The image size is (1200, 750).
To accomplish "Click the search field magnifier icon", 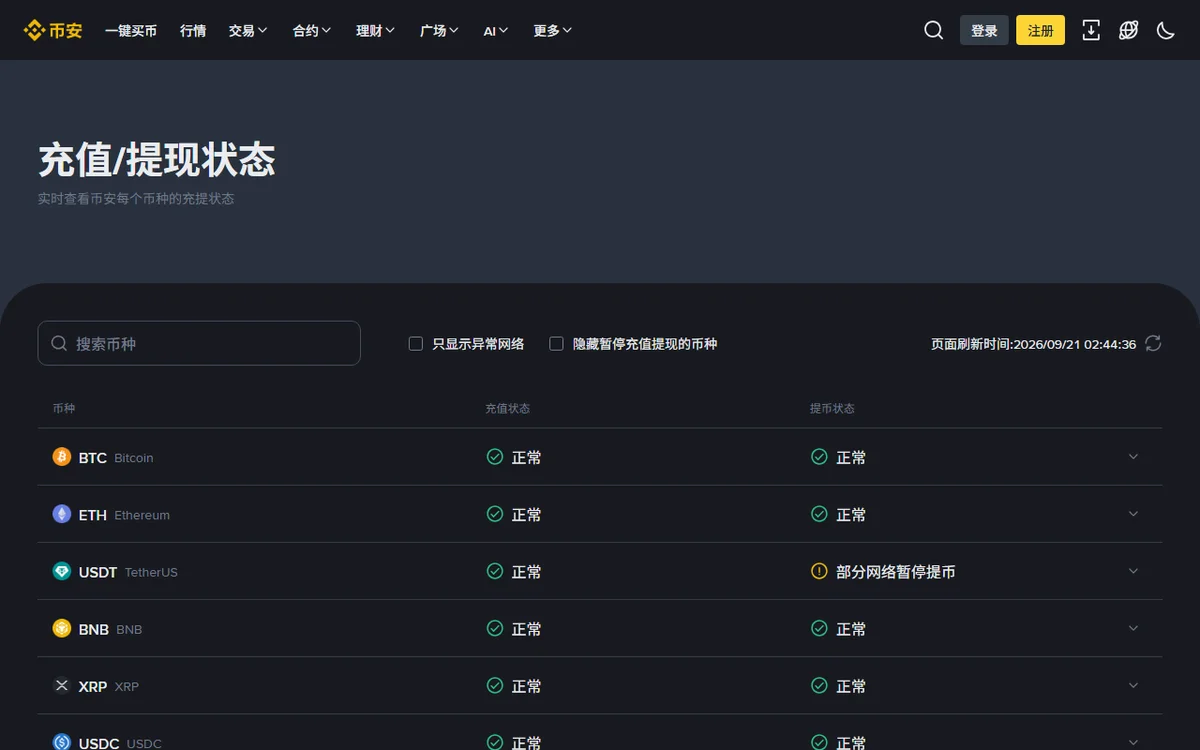I will point(60,343).
